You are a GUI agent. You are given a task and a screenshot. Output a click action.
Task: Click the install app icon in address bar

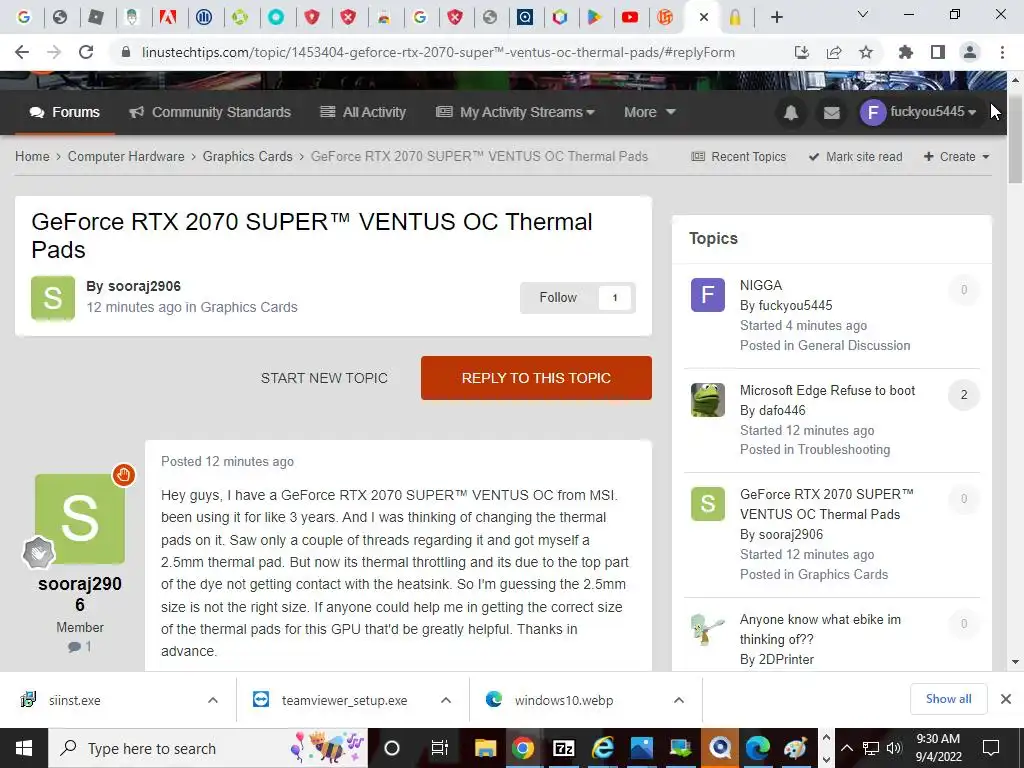(801, 52)
